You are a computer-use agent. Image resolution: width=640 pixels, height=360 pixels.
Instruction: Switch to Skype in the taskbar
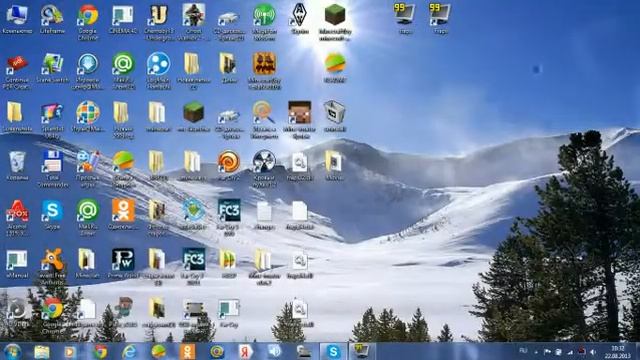[333, 351]
